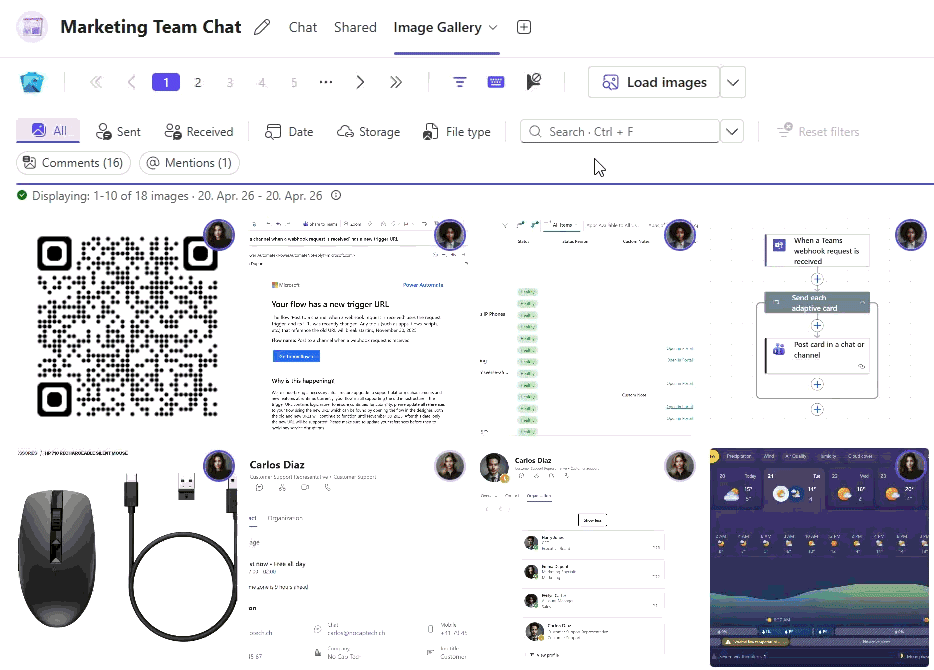The width and height of the screenshot is (934, 670).
Task: Open Load images dropdown arrow
Action: point(733,82)
